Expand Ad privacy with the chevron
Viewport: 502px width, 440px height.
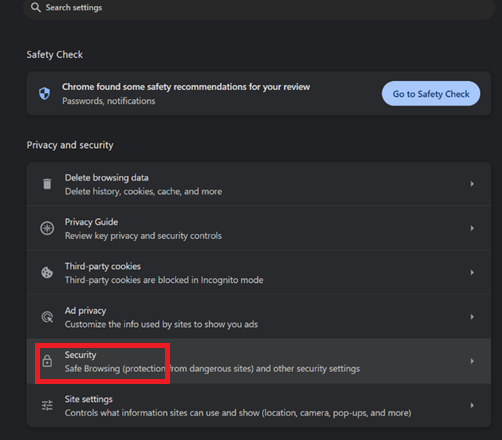click(472, 317)
